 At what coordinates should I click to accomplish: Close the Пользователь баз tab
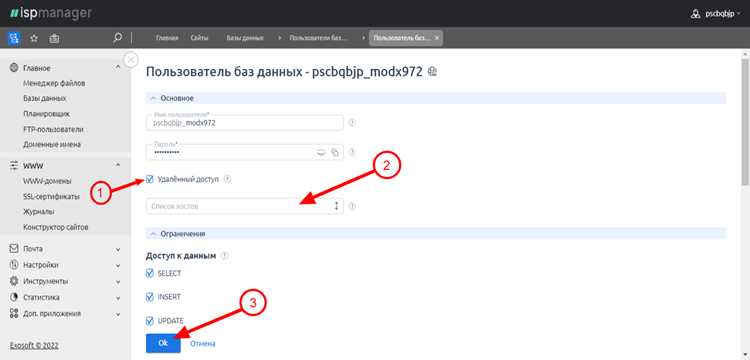(x=436, y=38)
